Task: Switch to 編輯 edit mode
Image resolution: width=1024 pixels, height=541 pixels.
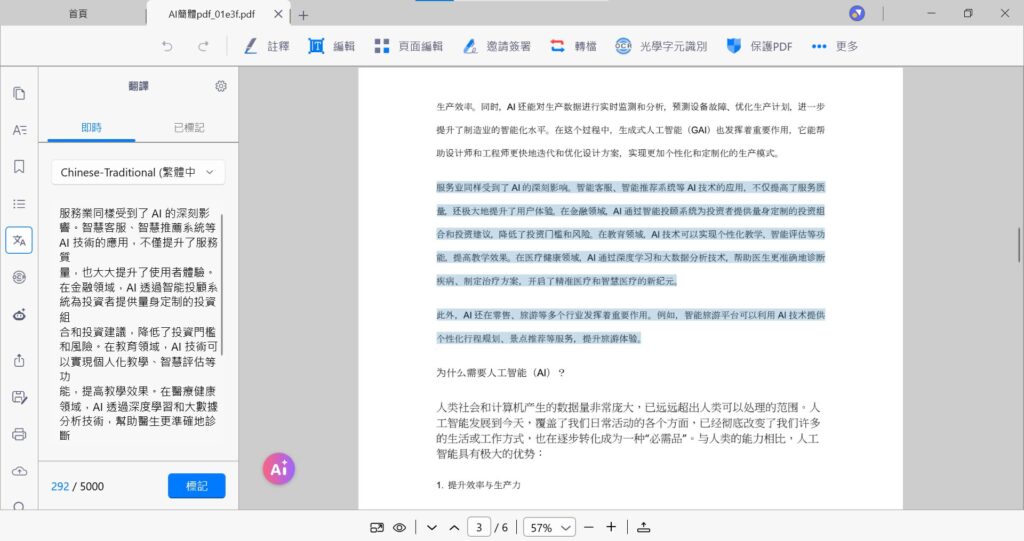Action: point(332,46)
